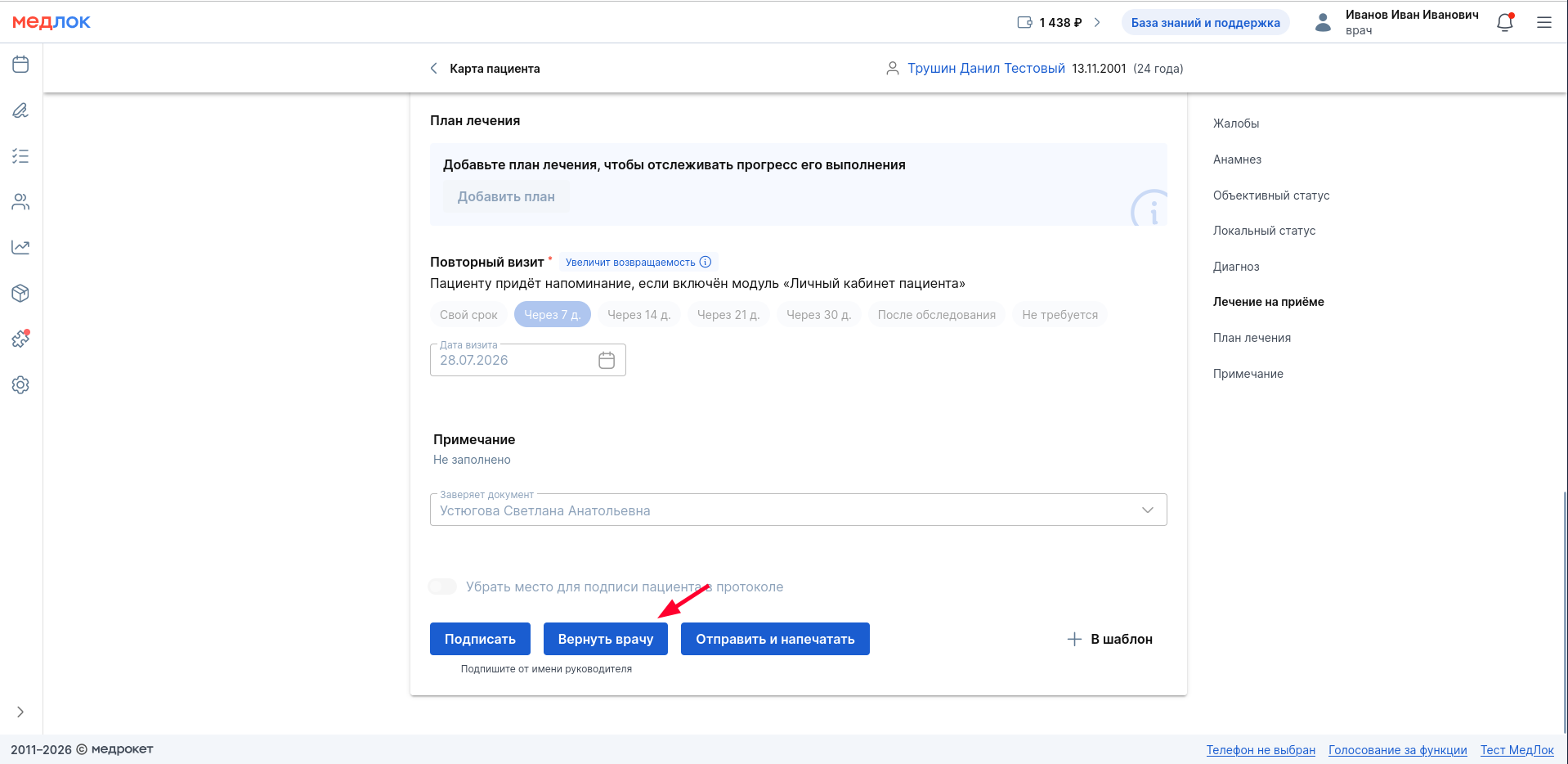Click info icon beside Увеличит возвращаемость
Screen dimensions: 1568x764
point(706,262)
